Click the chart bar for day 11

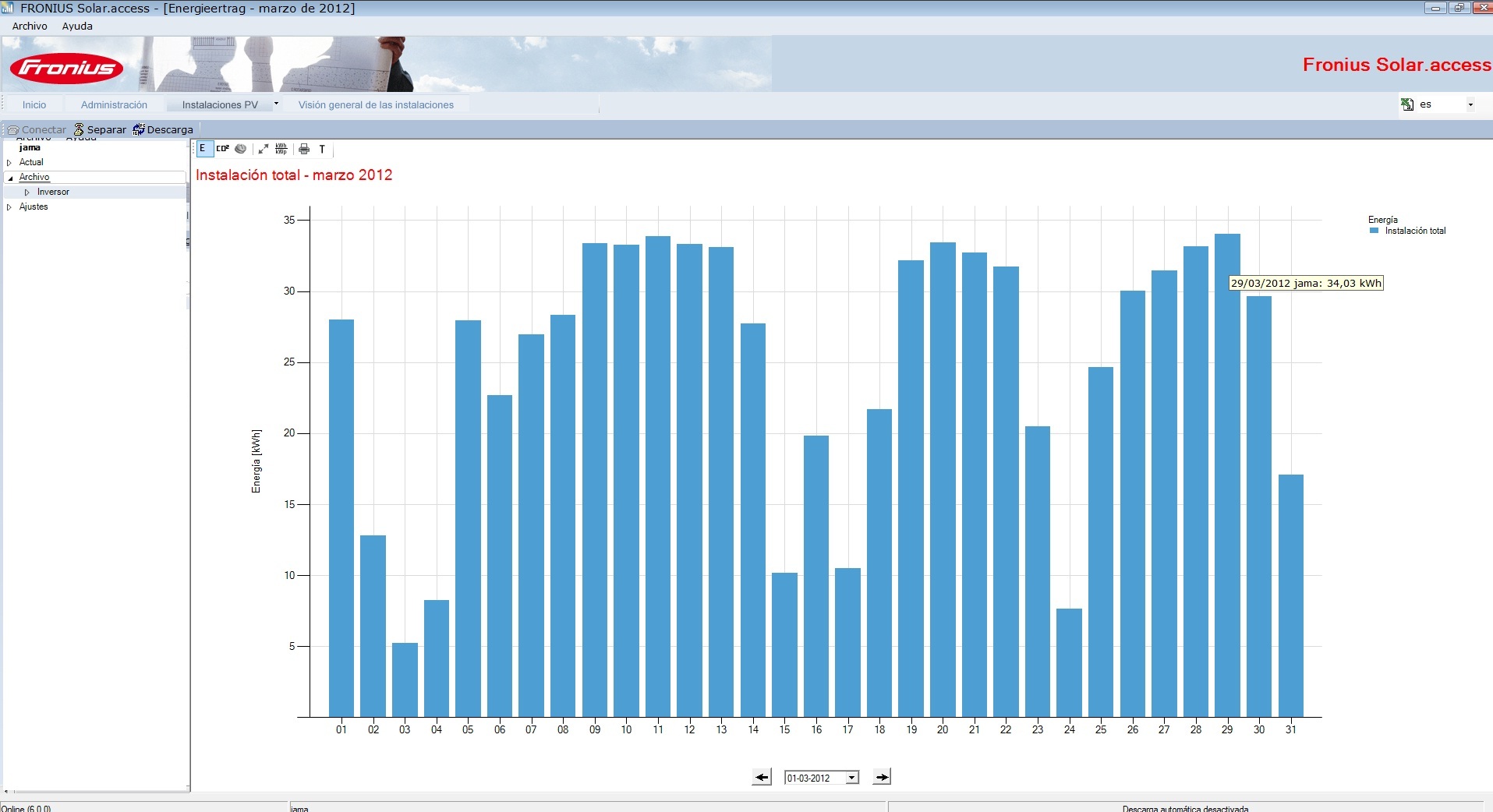pyautogui.click(x=658, y=477)
